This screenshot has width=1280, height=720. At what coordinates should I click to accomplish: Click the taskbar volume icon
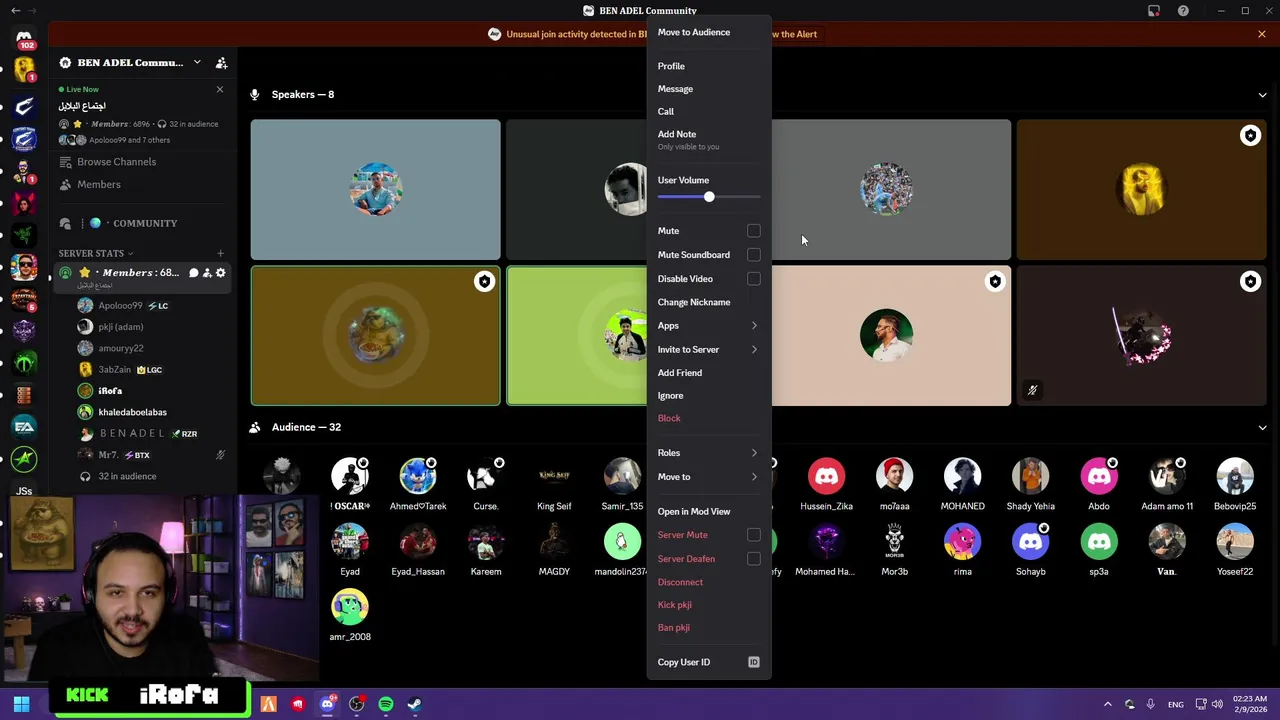[1218, 704]
